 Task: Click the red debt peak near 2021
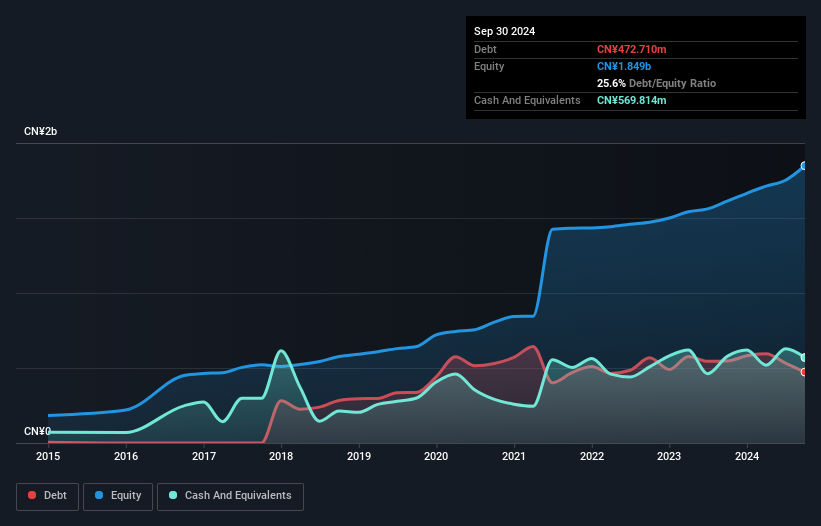pyautogui.click(x=533, y=346)
